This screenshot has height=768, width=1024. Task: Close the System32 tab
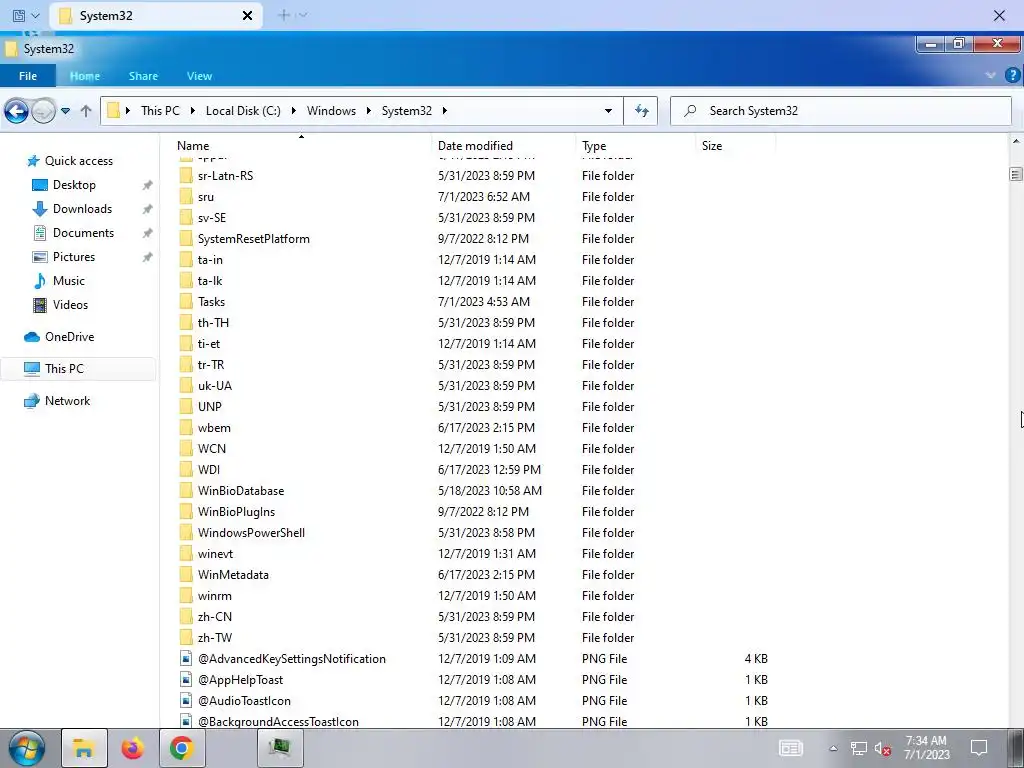pyautogui.click(x=248, y=16)
